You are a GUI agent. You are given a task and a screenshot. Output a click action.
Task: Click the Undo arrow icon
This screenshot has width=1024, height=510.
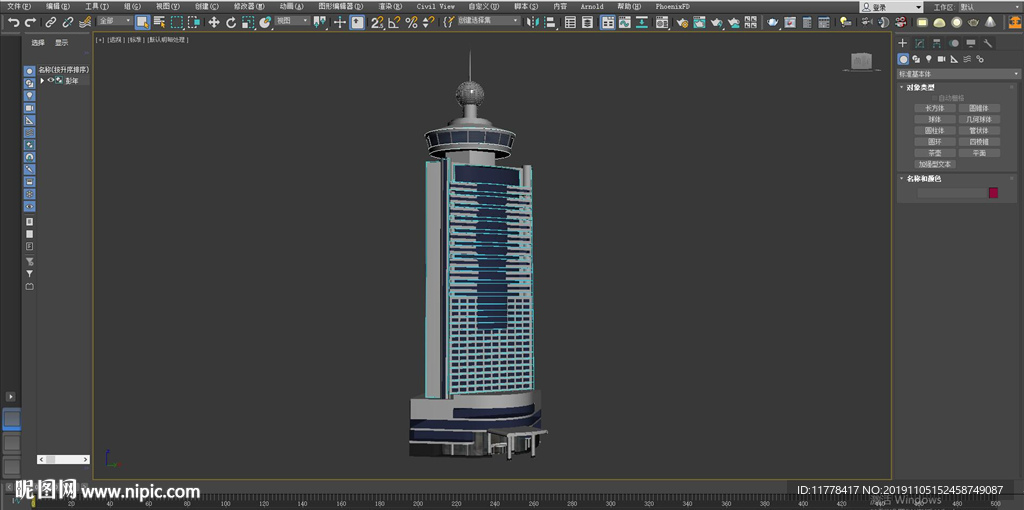[14, 22]
